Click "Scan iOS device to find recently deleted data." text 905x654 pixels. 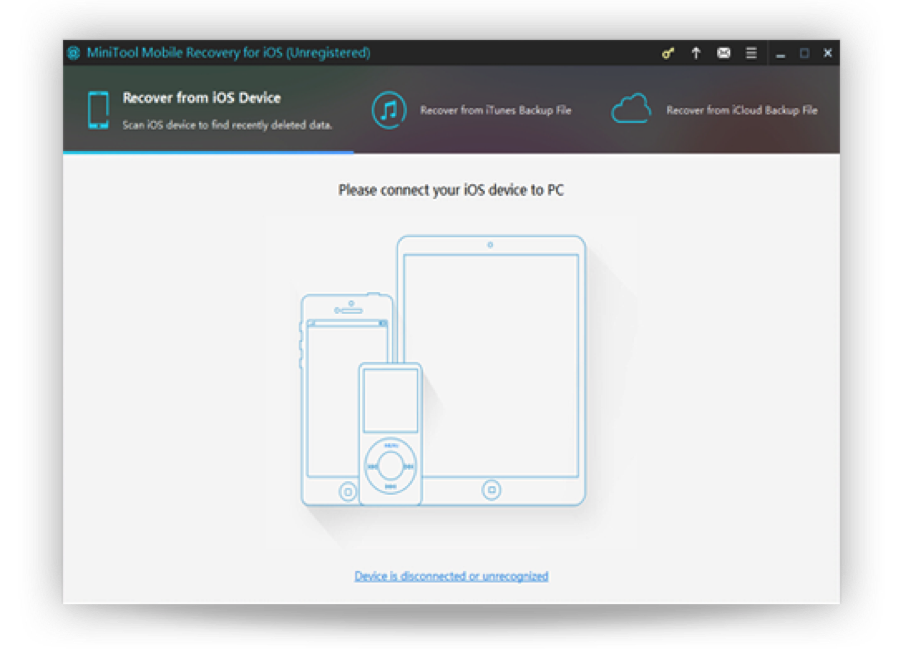[227, 125]
